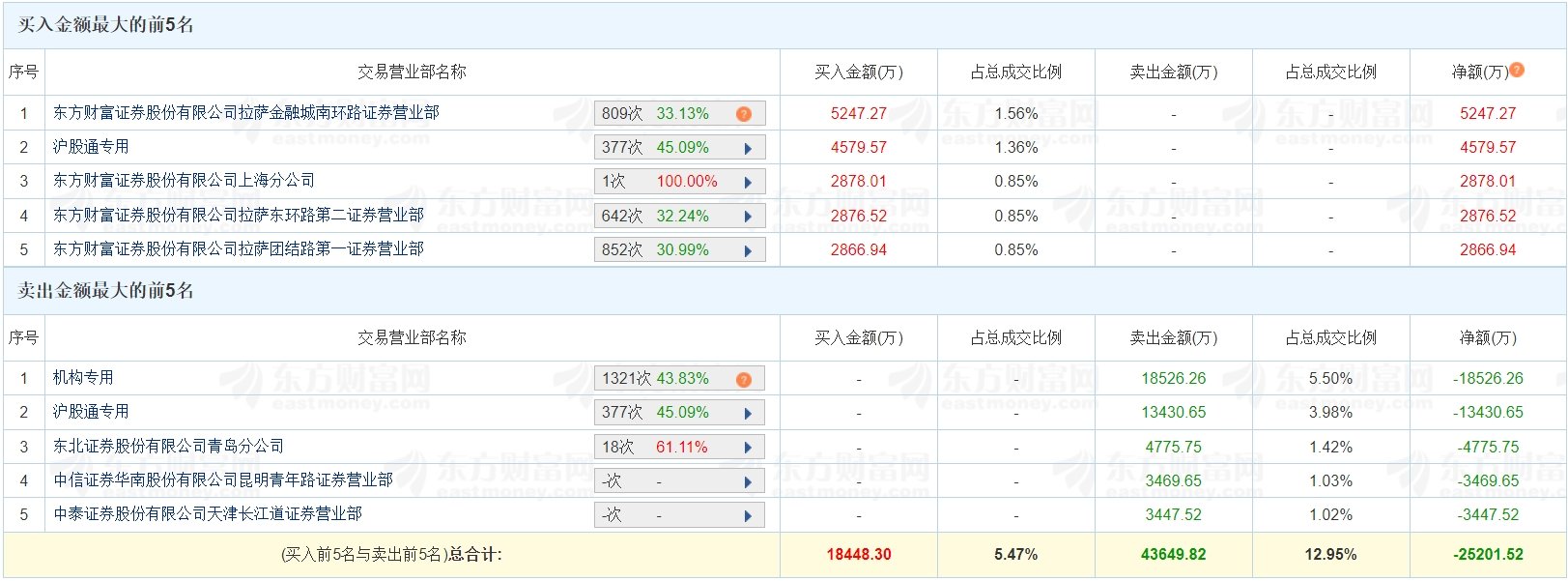Expand arrow for 拉萨团结路第一证券营业部 stats
1568x581 pixels.
(748, 250)
